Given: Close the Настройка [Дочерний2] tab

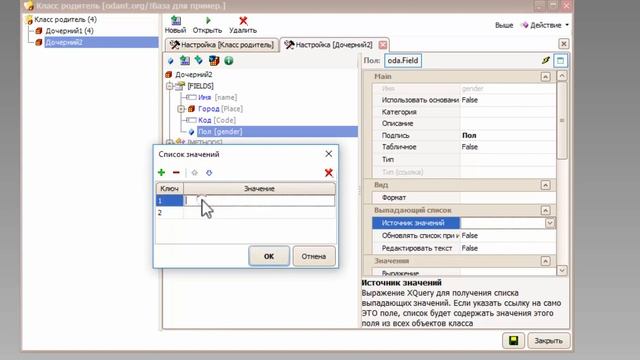Looking at the screenshot, I should point(382,45).
